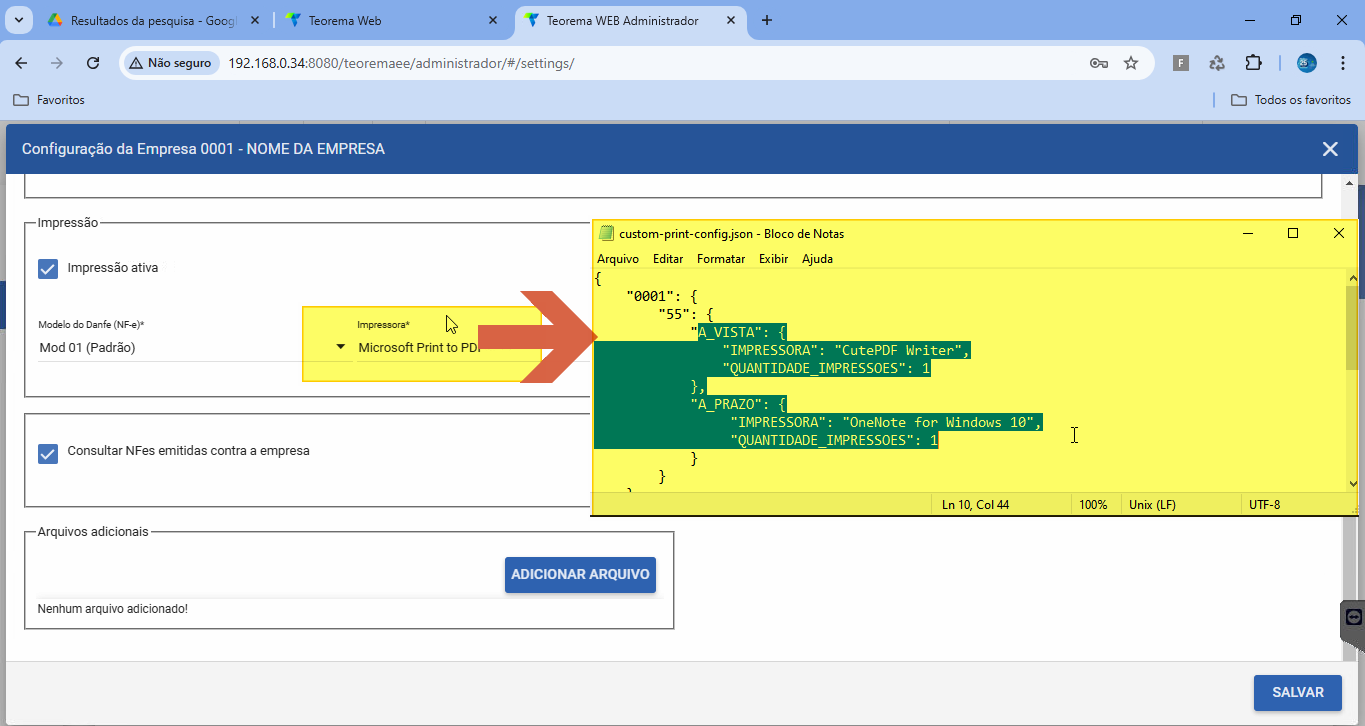
Task: Go forward in browser history
Action: [57, 63]
